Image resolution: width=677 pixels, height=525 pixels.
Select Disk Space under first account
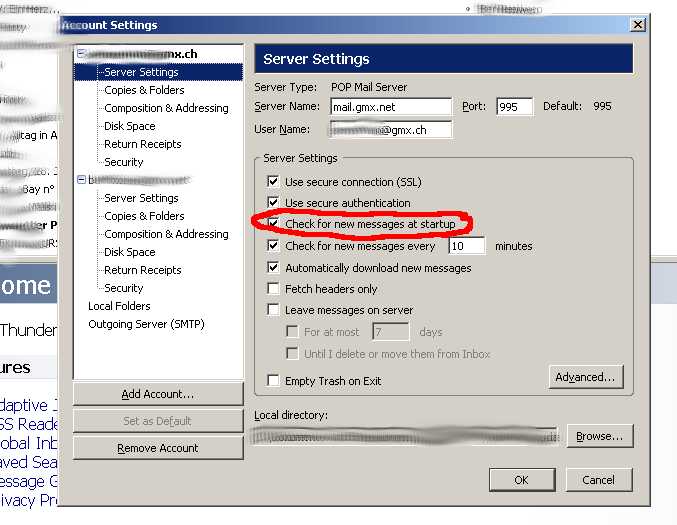point(129,126)
